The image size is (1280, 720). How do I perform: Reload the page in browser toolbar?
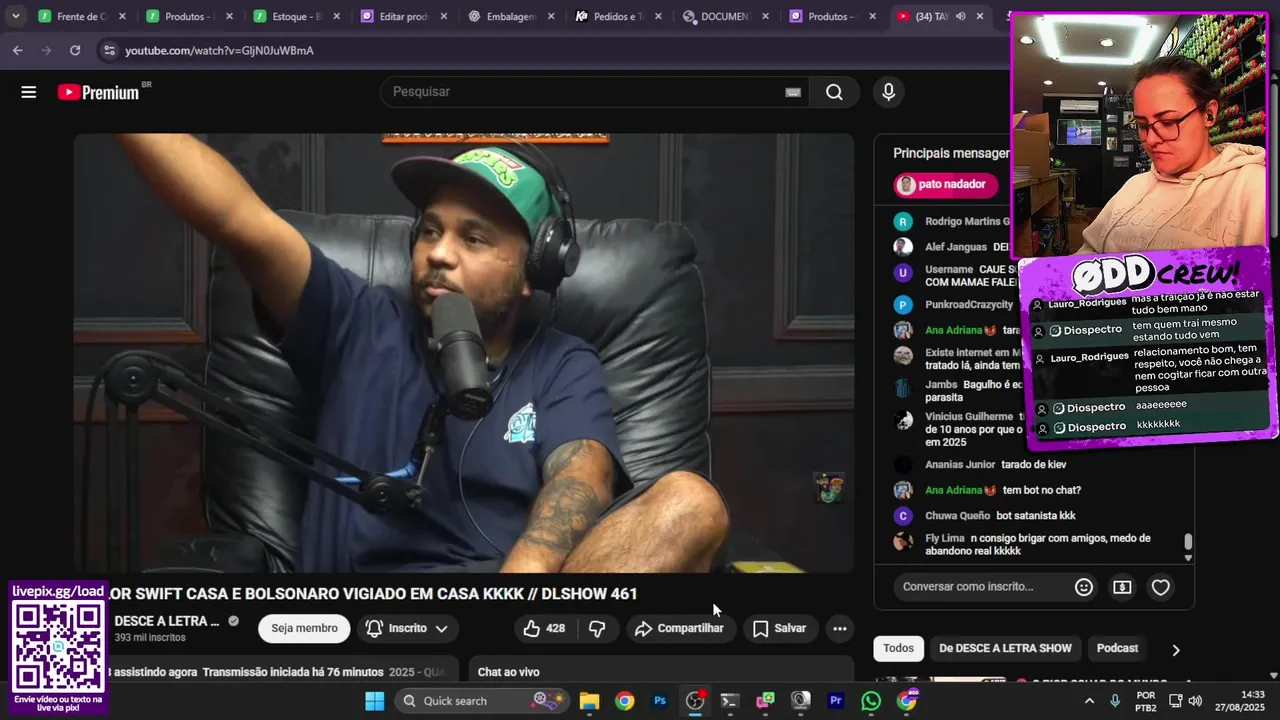[75, 50]
